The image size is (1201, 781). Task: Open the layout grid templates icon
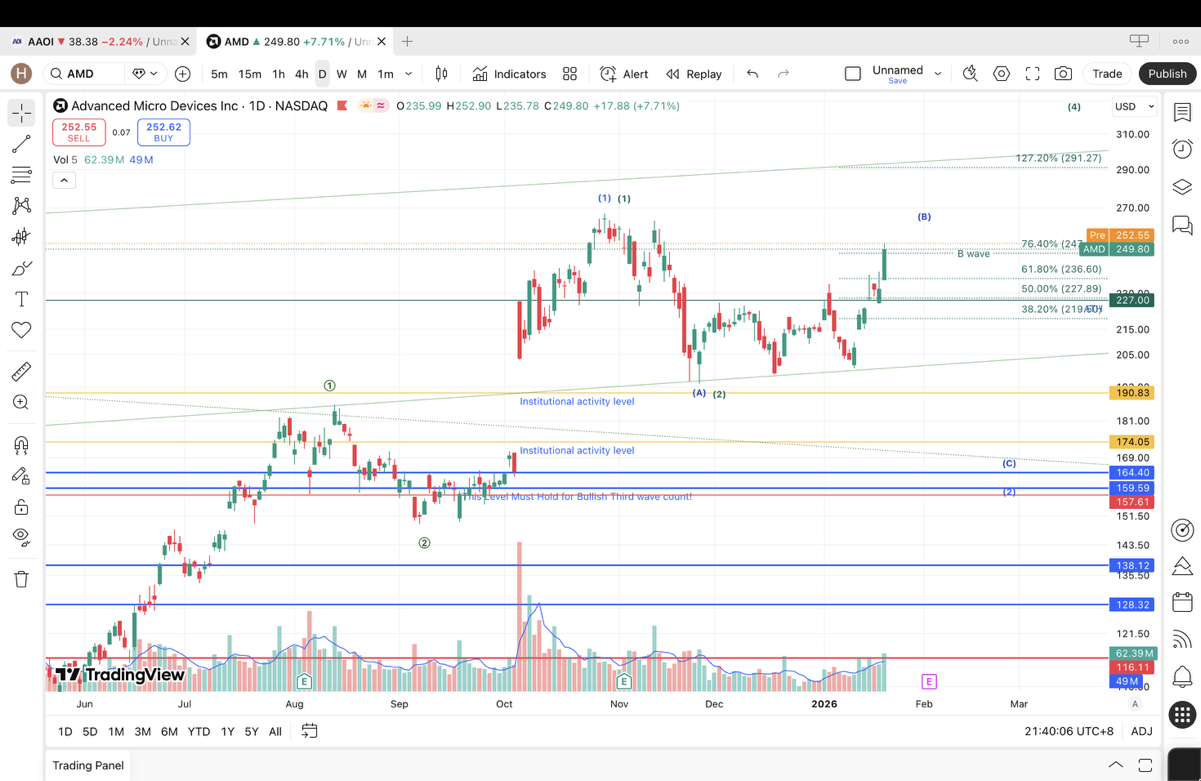[570, 74]
